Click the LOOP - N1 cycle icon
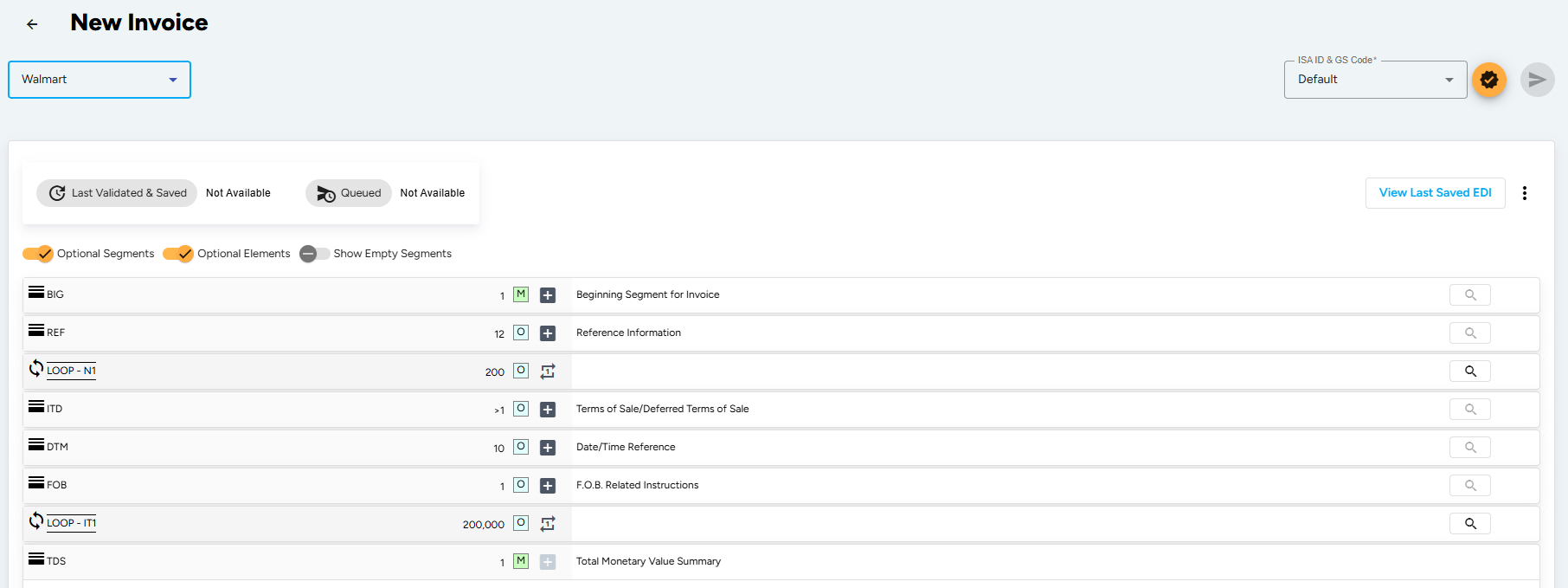 pos(36,368)
